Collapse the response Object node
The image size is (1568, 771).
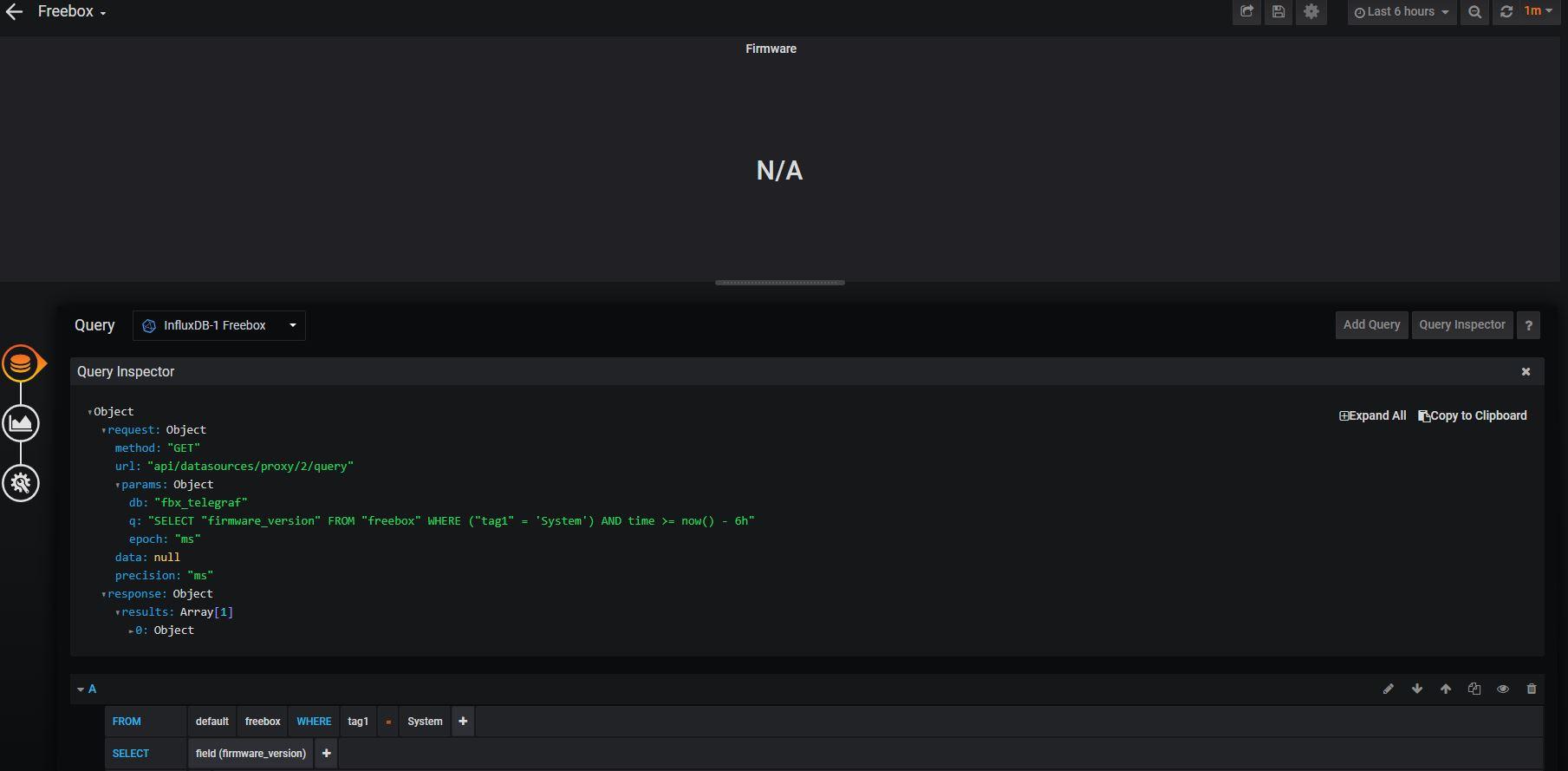[104, 594]
